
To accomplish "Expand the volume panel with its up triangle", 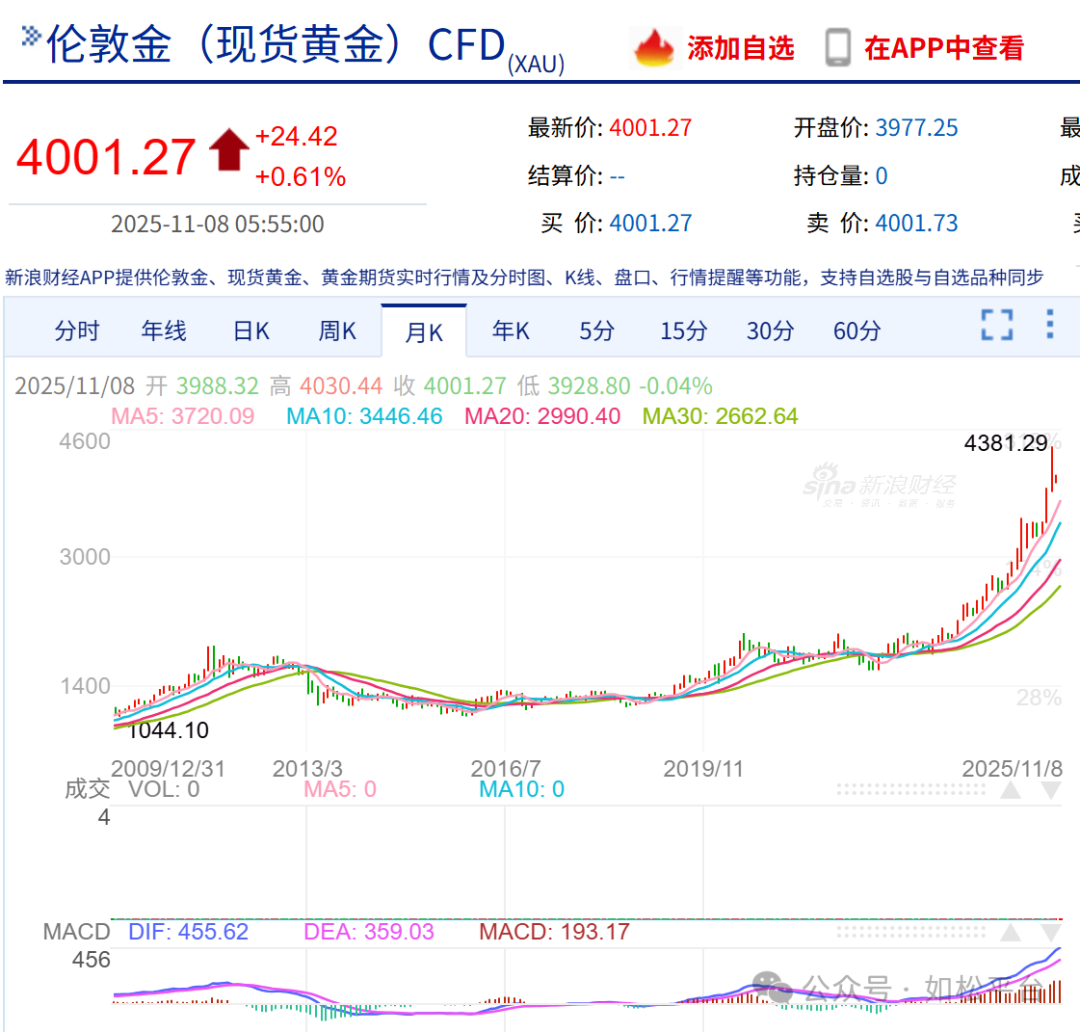I will click(x=1013, y=789).
